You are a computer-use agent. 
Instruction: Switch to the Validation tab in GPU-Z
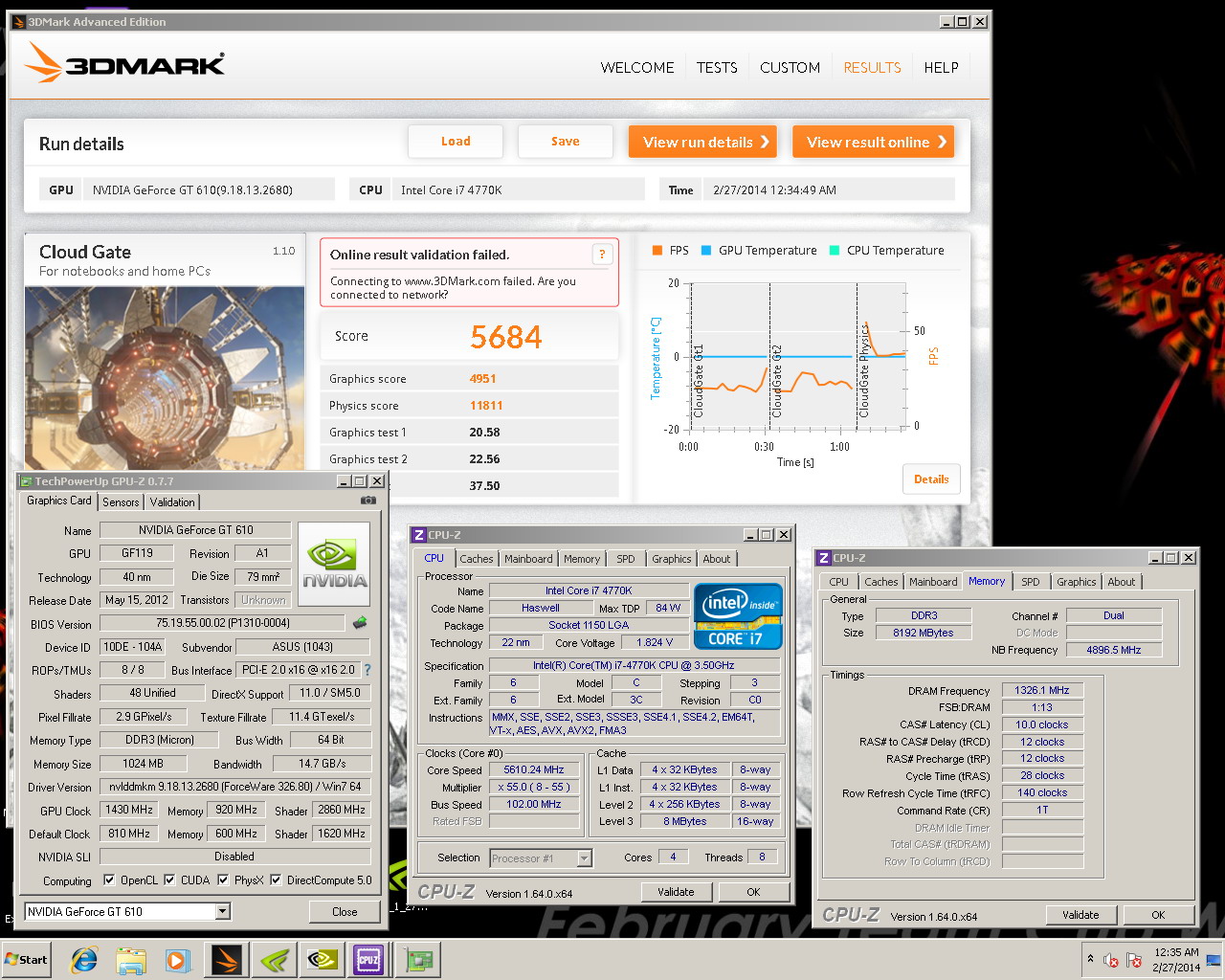click(172, 502)
